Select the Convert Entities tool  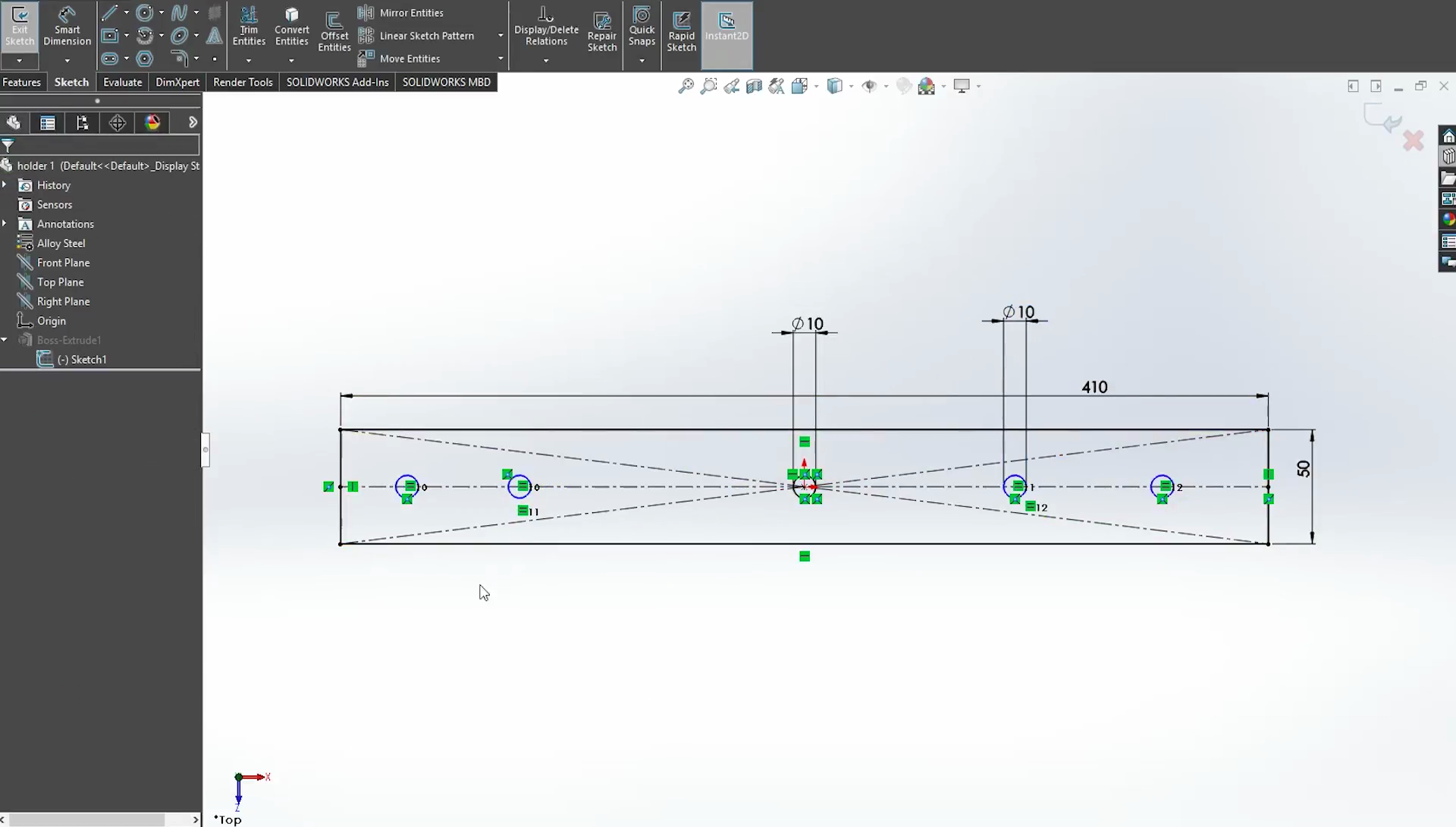291,29
